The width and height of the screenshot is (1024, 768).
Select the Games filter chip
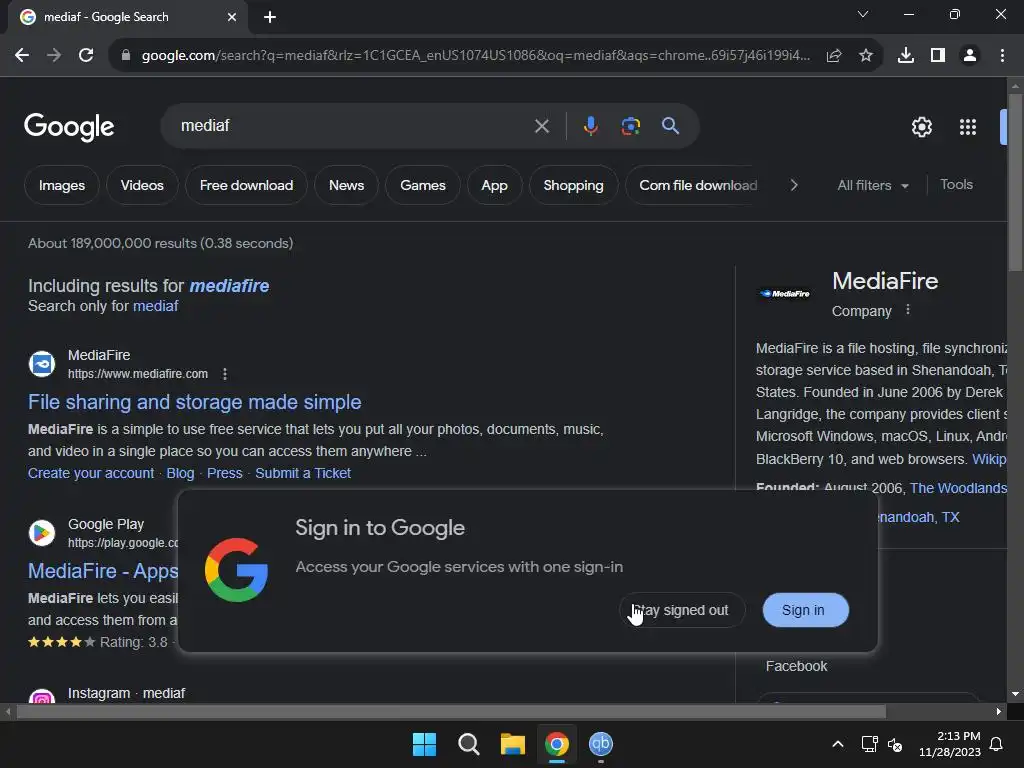pyautogui.click(x=423, y=185)
